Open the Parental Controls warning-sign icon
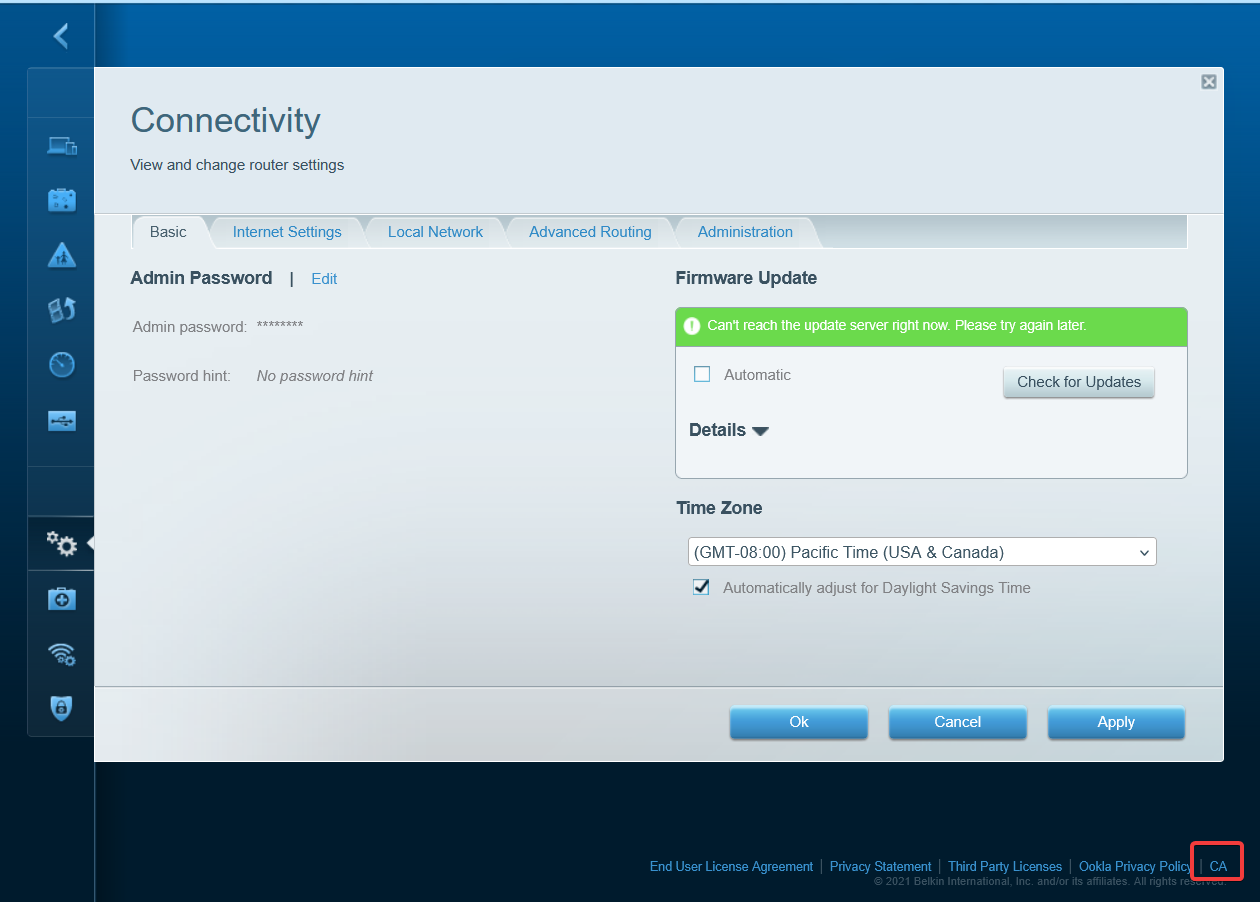The image size is (1260, 902). tap(62, 256)
